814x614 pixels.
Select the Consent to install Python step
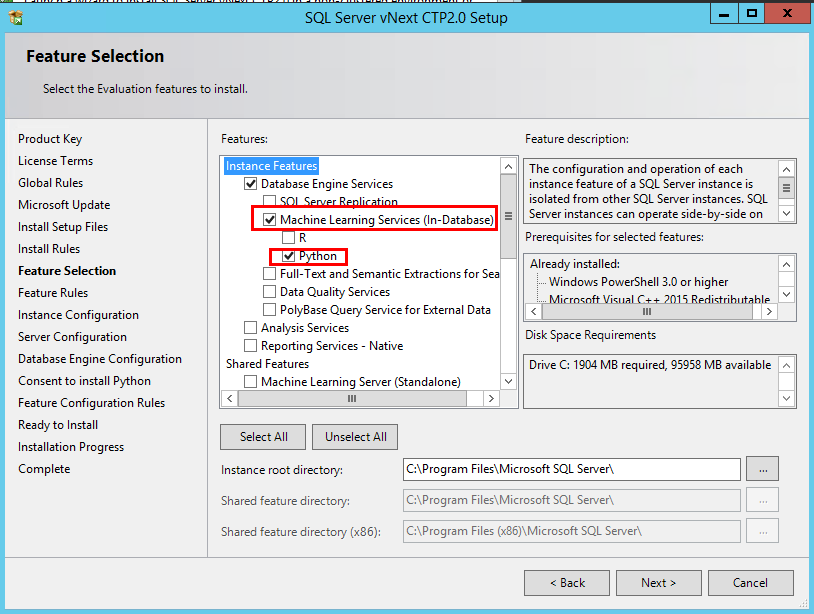pos(84,381)
